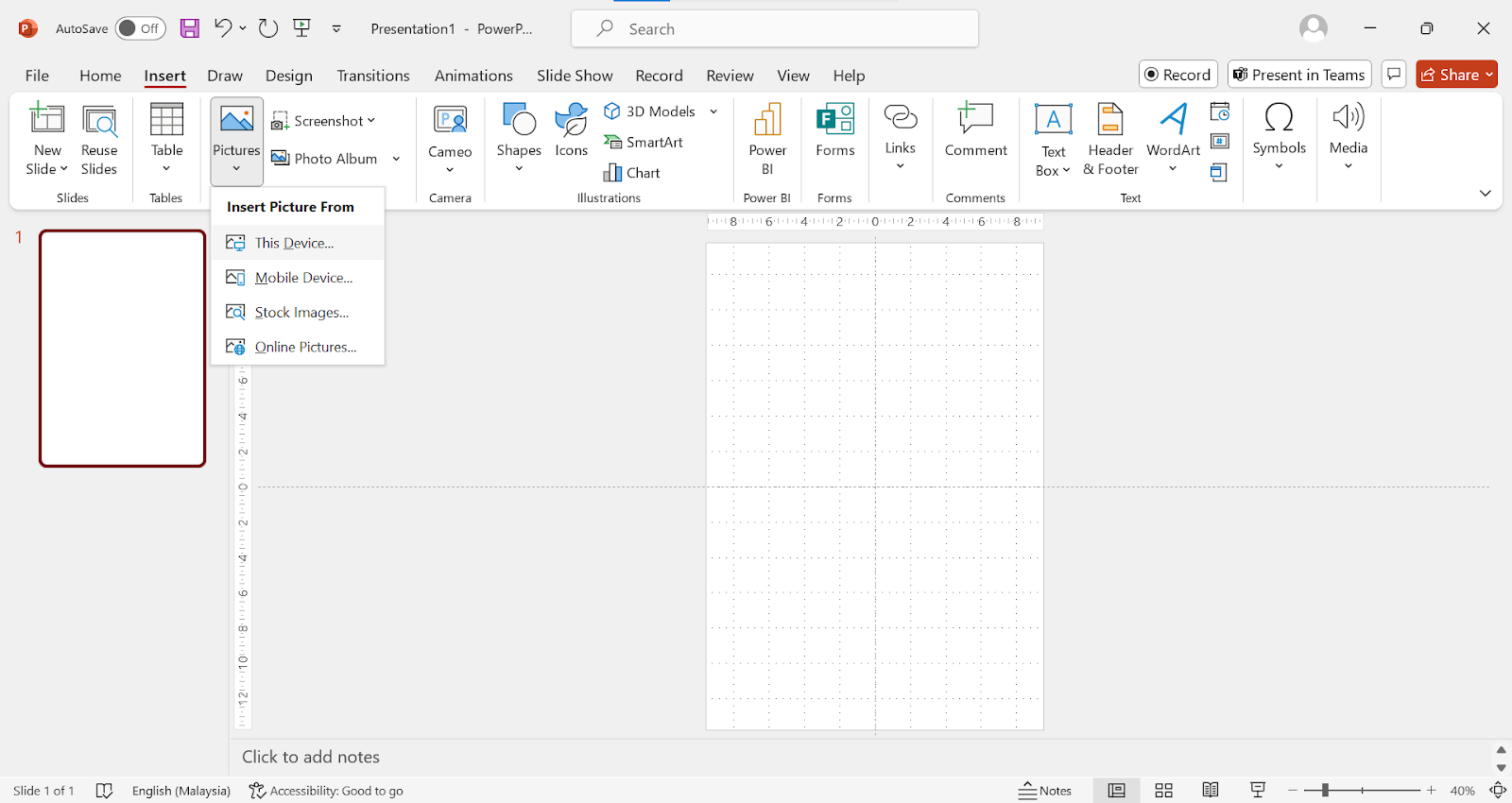Insert a Table
Image resolution: width=1512 pixels, height=803 pixels.
coord(166,138)
